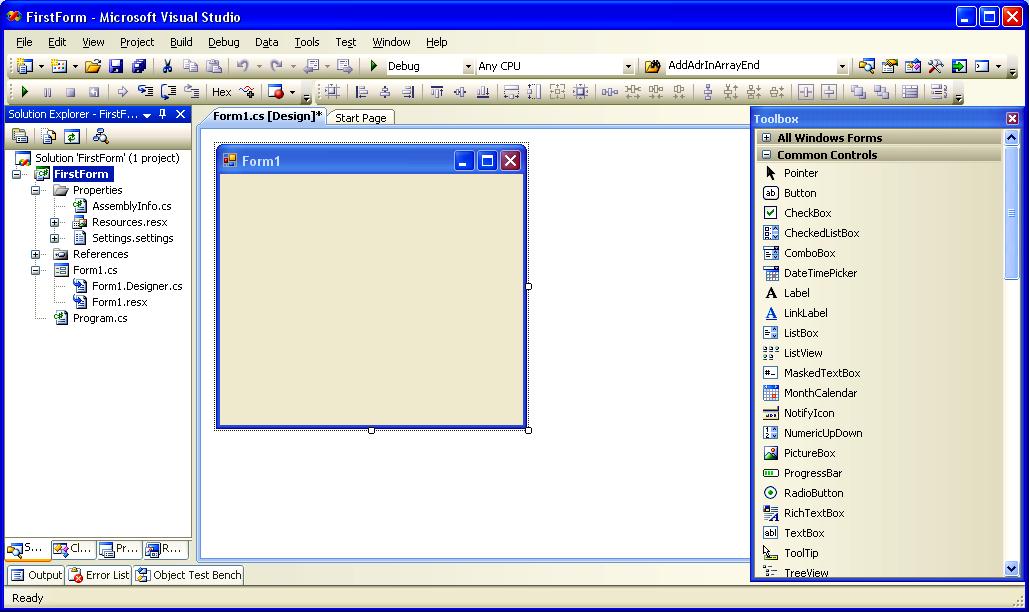Select AssemblyInfo.cs in Solution Explorer

(x=131, y=206)
